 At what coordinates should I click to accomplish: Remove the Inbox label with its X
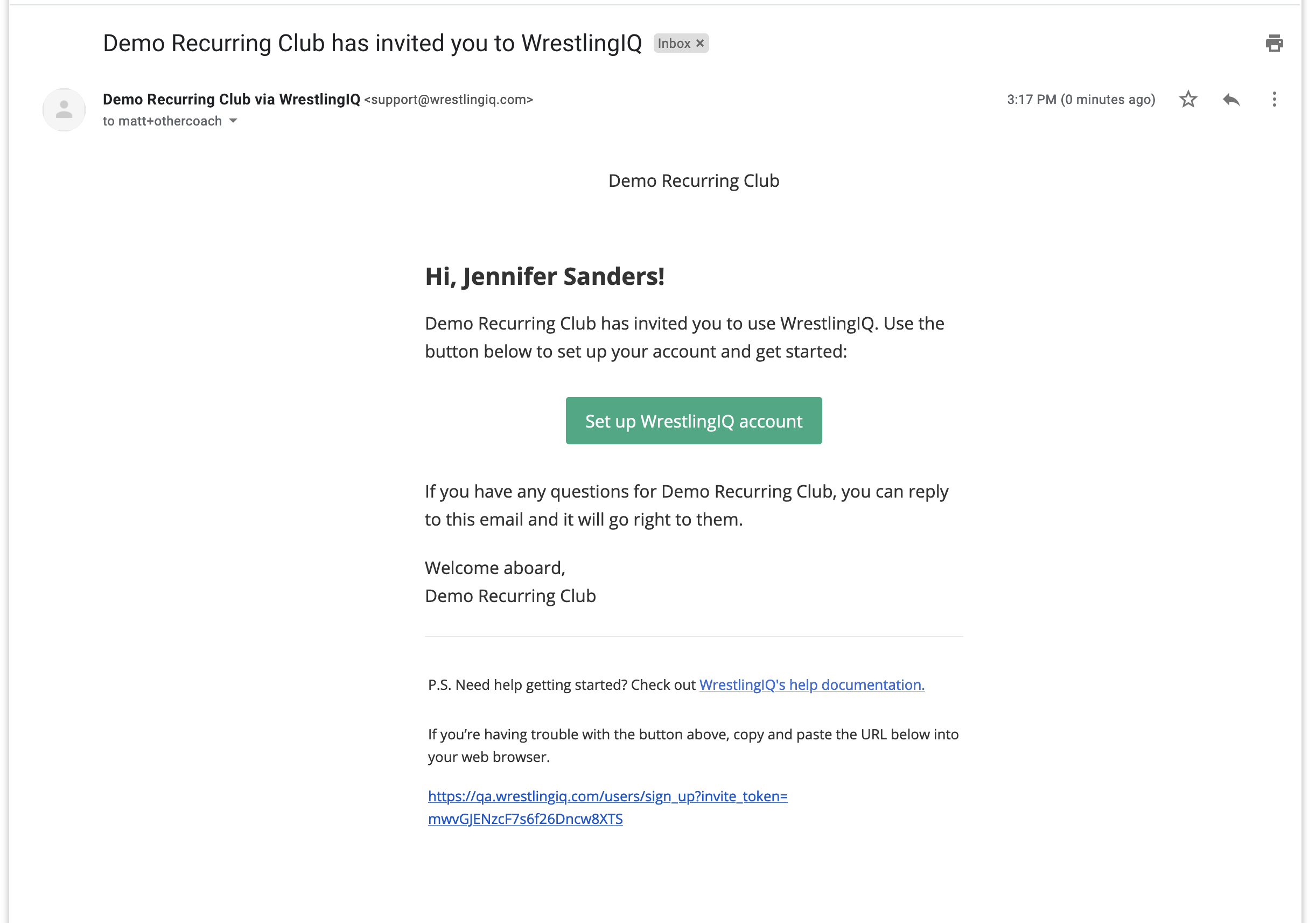tap(700, 44)
